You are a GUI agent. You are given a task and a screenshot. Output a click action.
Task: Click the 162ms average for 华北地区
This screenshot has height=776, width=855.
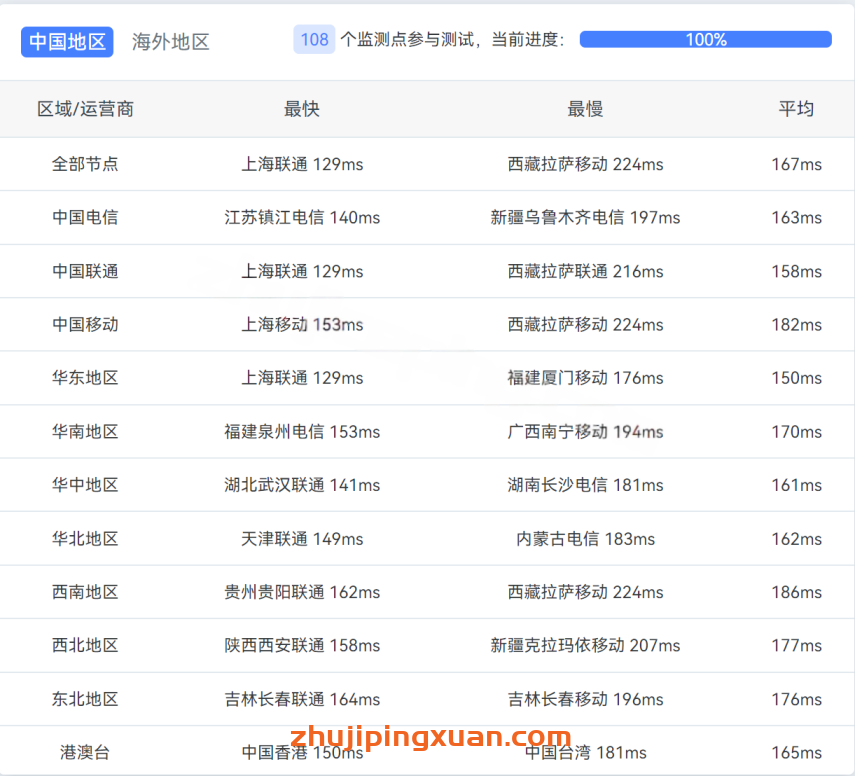pyautogui.click(x=796, y=539)
